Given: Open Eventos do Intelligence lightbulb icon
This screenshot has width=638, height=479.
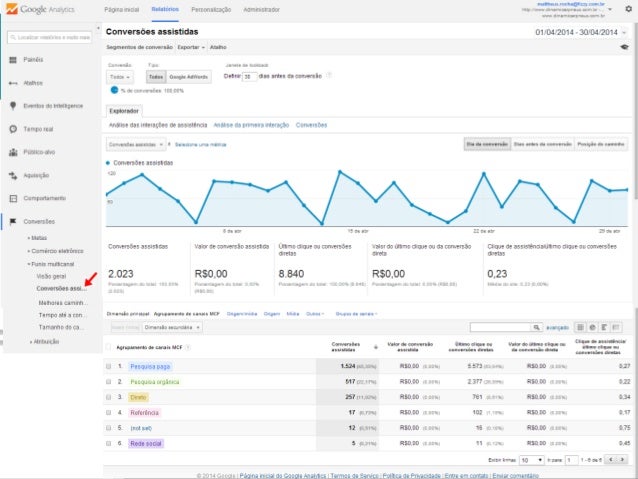Looking at the screenshot, I should (12, 106).
